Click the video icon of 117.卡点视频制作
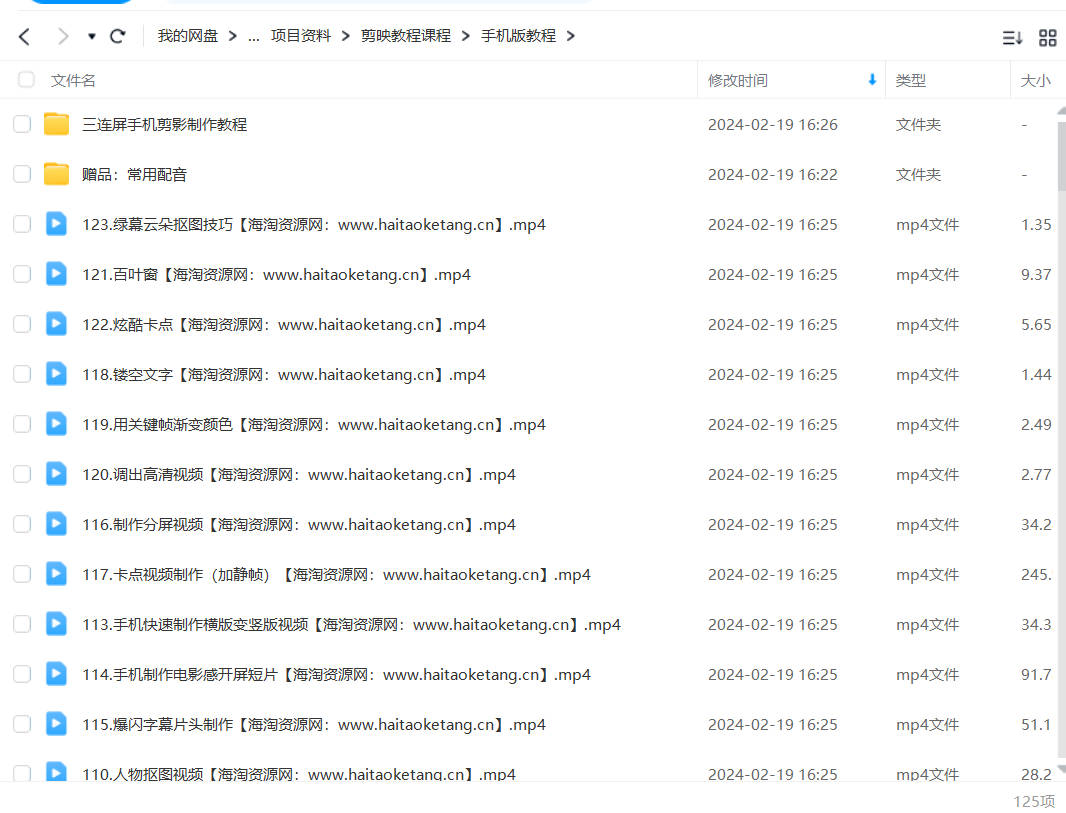 tap(56, 574)
